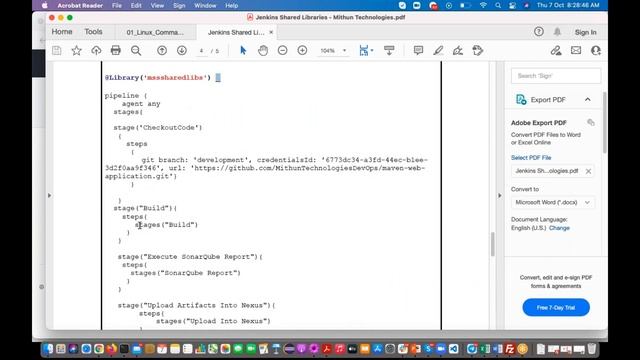Open the 01_Linux_Comma... document tab
The width and height of the screenshot is (640, 360).
click(155, 32)
